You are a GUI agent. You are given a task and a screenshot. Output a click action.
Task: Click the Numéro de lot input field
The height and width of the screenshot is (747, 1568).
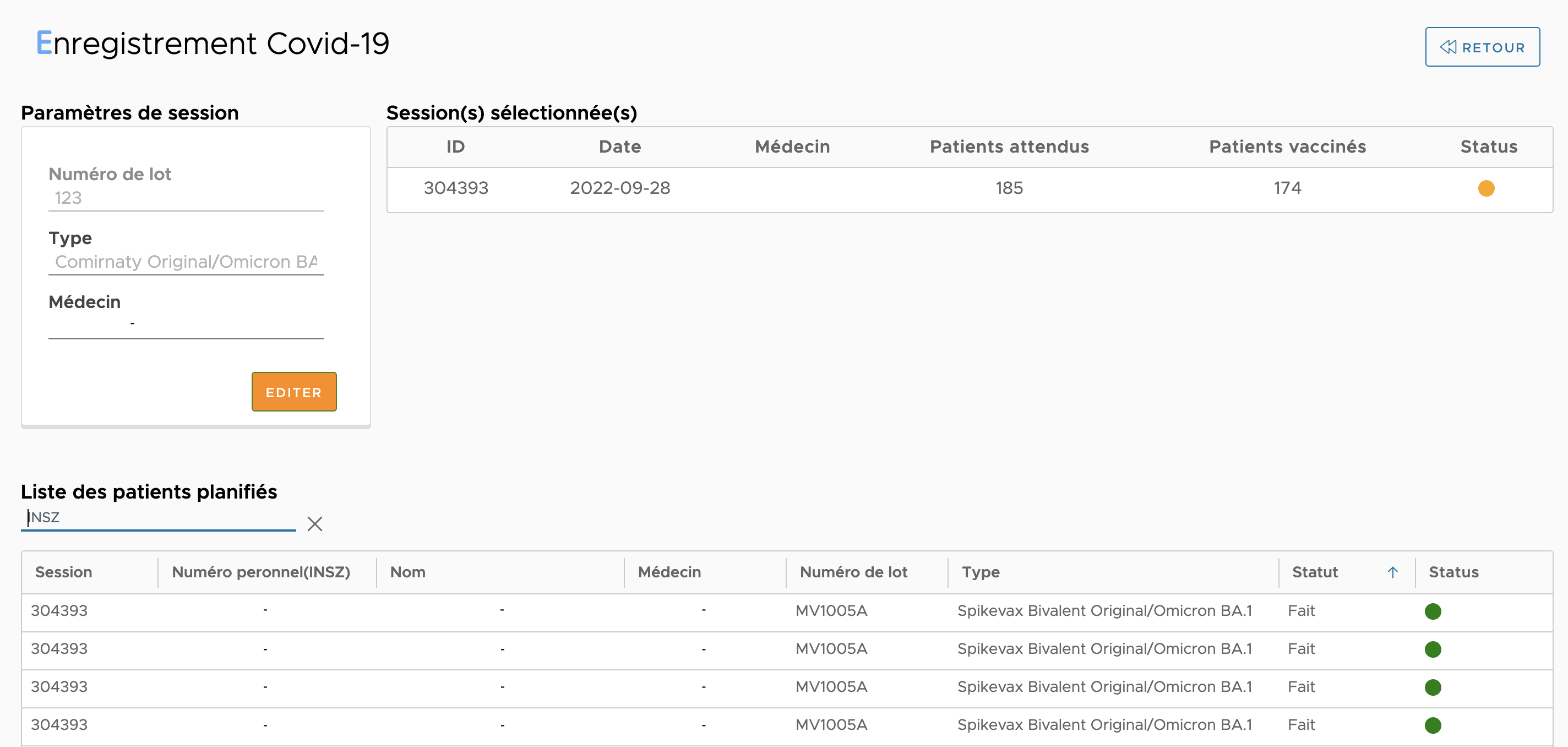[186, 198]
